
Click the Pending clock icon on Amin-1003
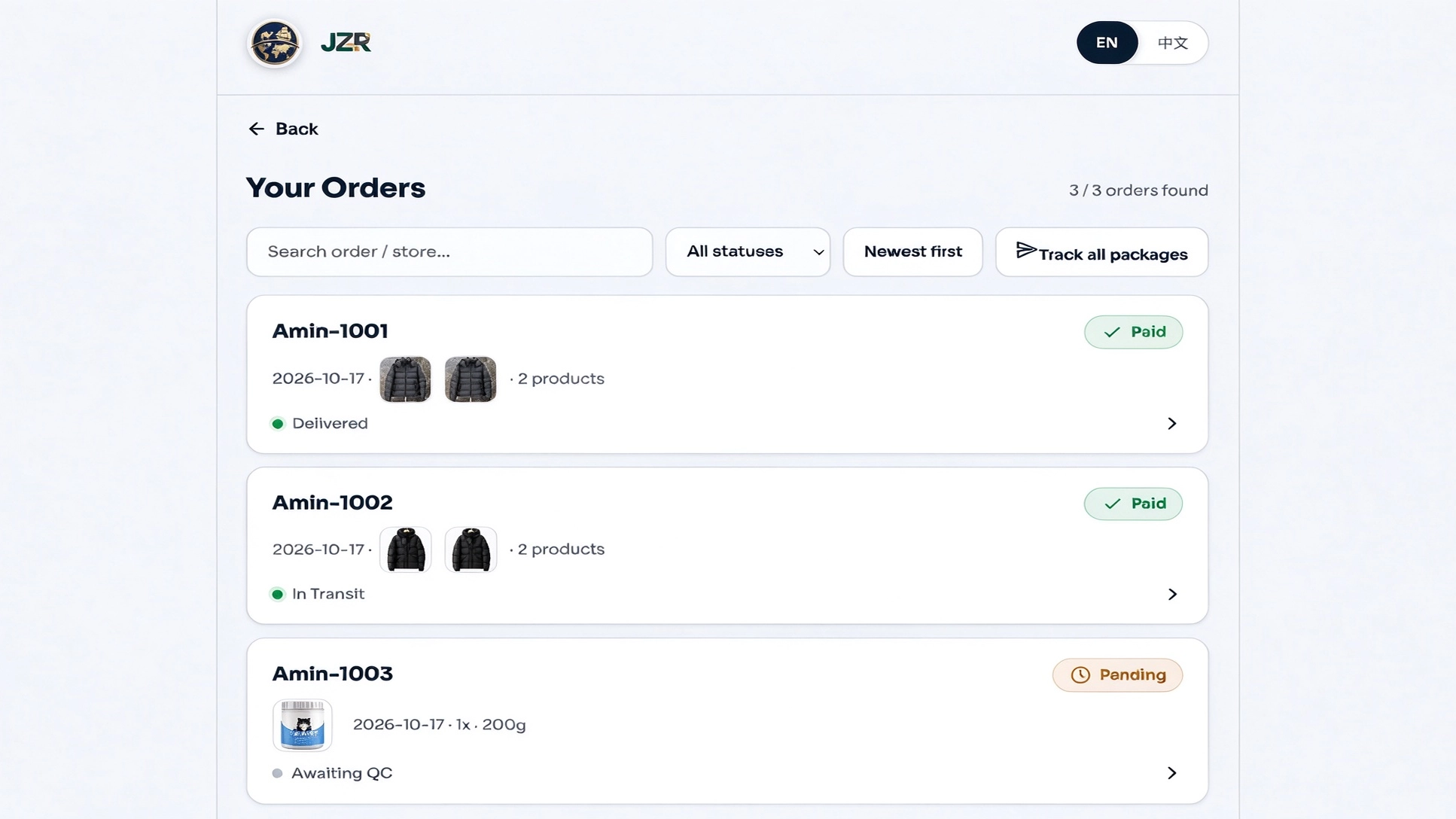coord(1080,675)
